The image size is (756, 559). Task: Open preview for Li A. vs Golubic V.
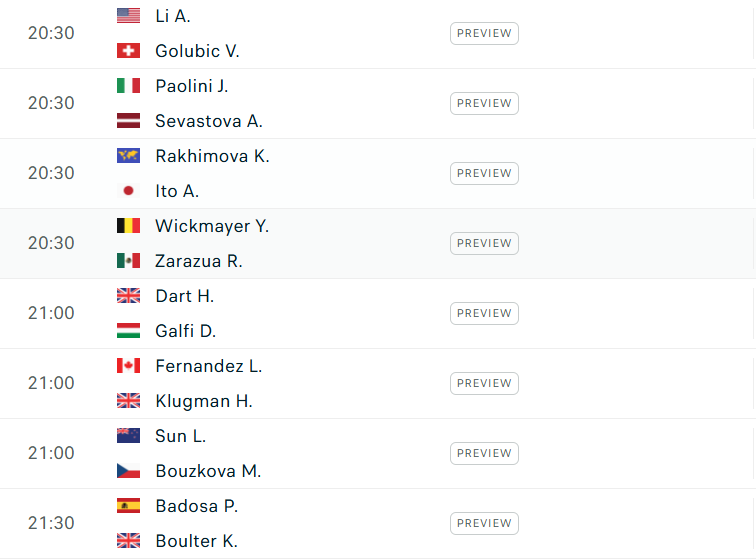pyautogui.click(x=484, y=33)
